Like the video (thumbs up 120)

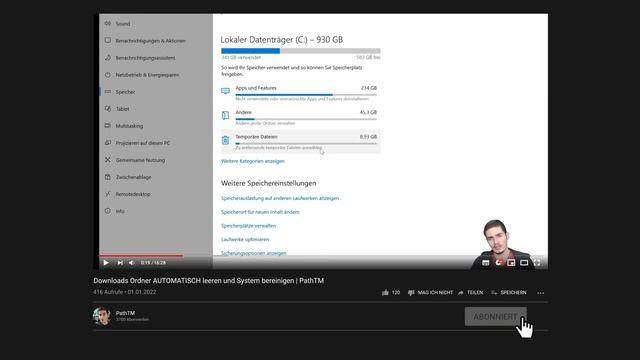(x=391, y=293)
